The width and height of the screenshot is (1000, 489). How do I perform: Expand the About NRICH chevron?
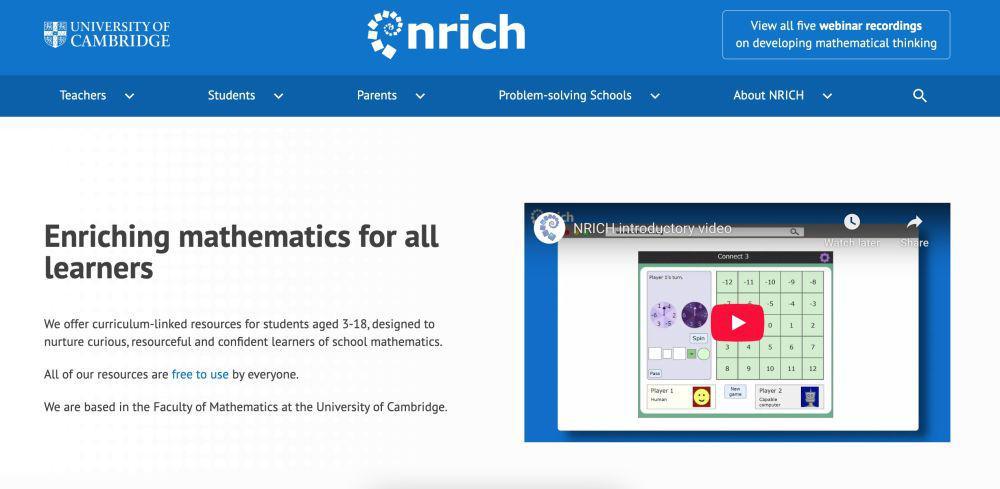827,96
